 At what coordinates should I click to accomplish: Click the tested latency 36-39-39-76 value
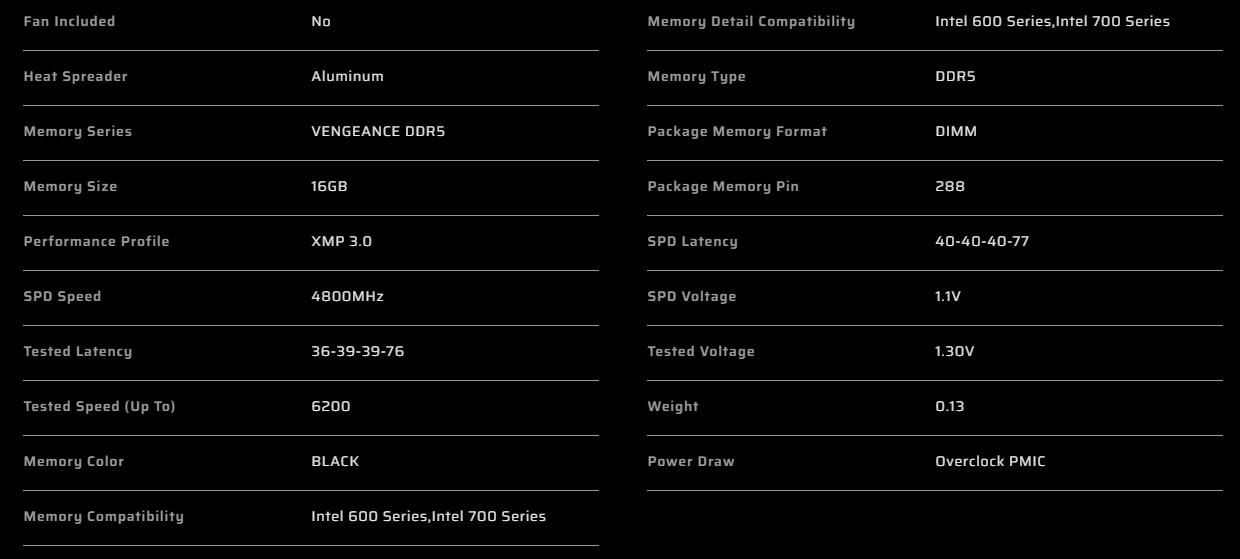click(x=357, y=351)
